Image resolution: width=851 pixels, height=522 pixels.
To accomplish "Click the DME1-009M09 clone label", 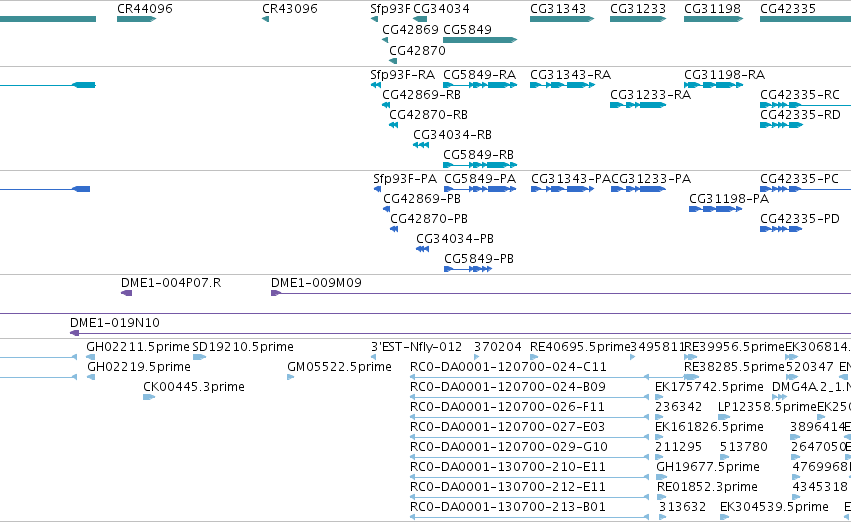I will point(316,283).
